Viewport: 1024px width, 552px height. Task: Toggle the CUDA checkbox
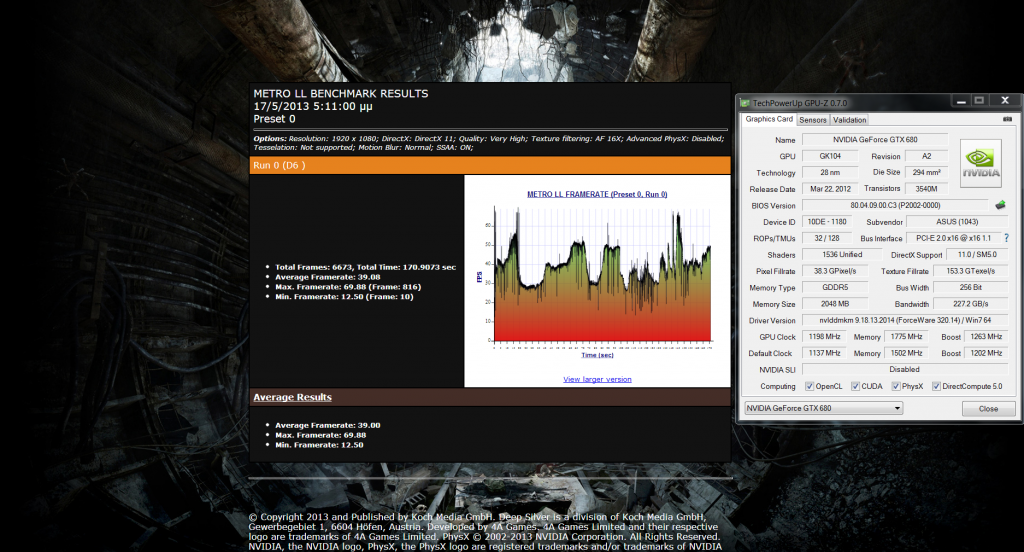click(x=856, y=386)
